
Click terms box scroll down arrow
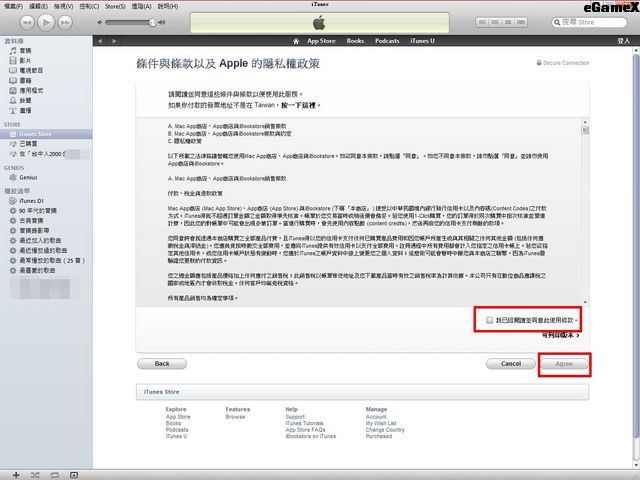coord(585,302)
